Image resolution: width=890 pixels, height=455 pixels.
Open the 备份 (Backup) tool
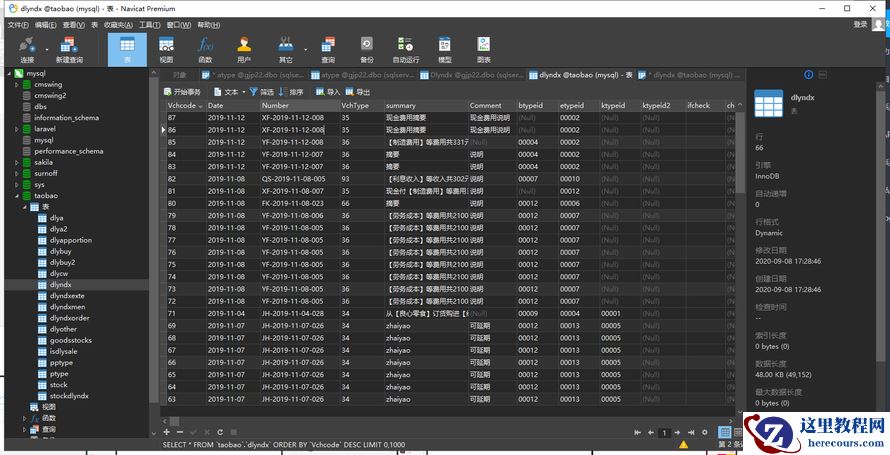[367, 48]
